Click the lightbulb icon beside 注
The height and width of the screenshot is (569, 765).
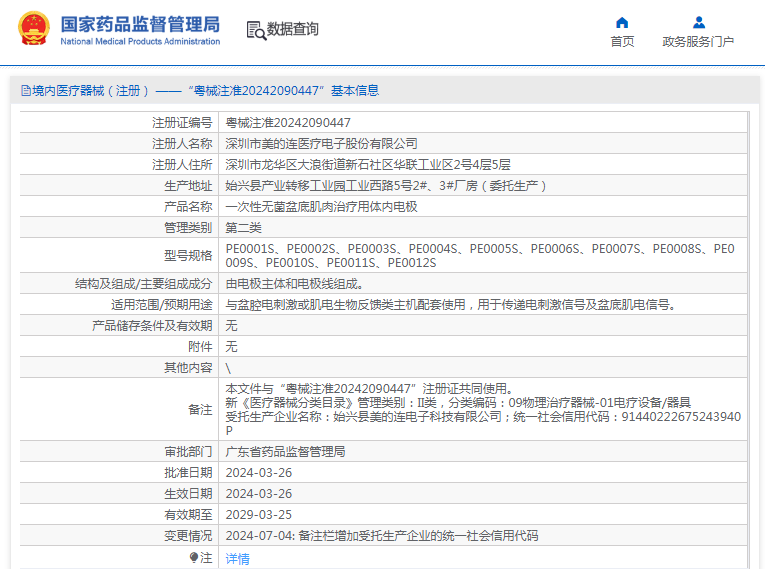193,557
